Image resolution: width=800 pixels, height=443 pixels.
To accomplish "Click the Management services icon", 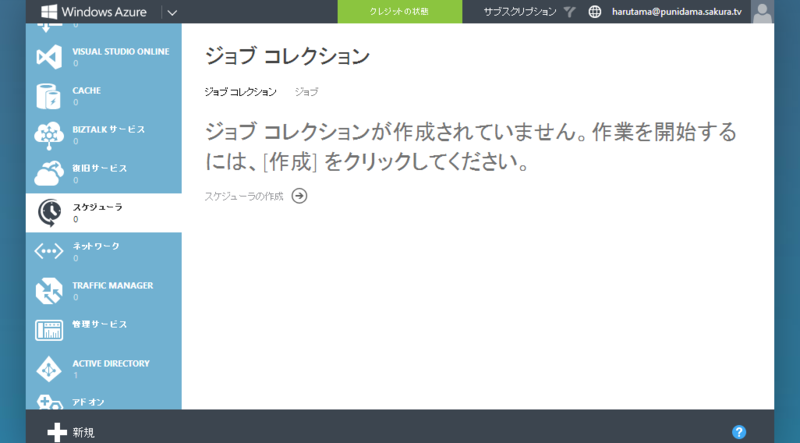I will point(49,330).
